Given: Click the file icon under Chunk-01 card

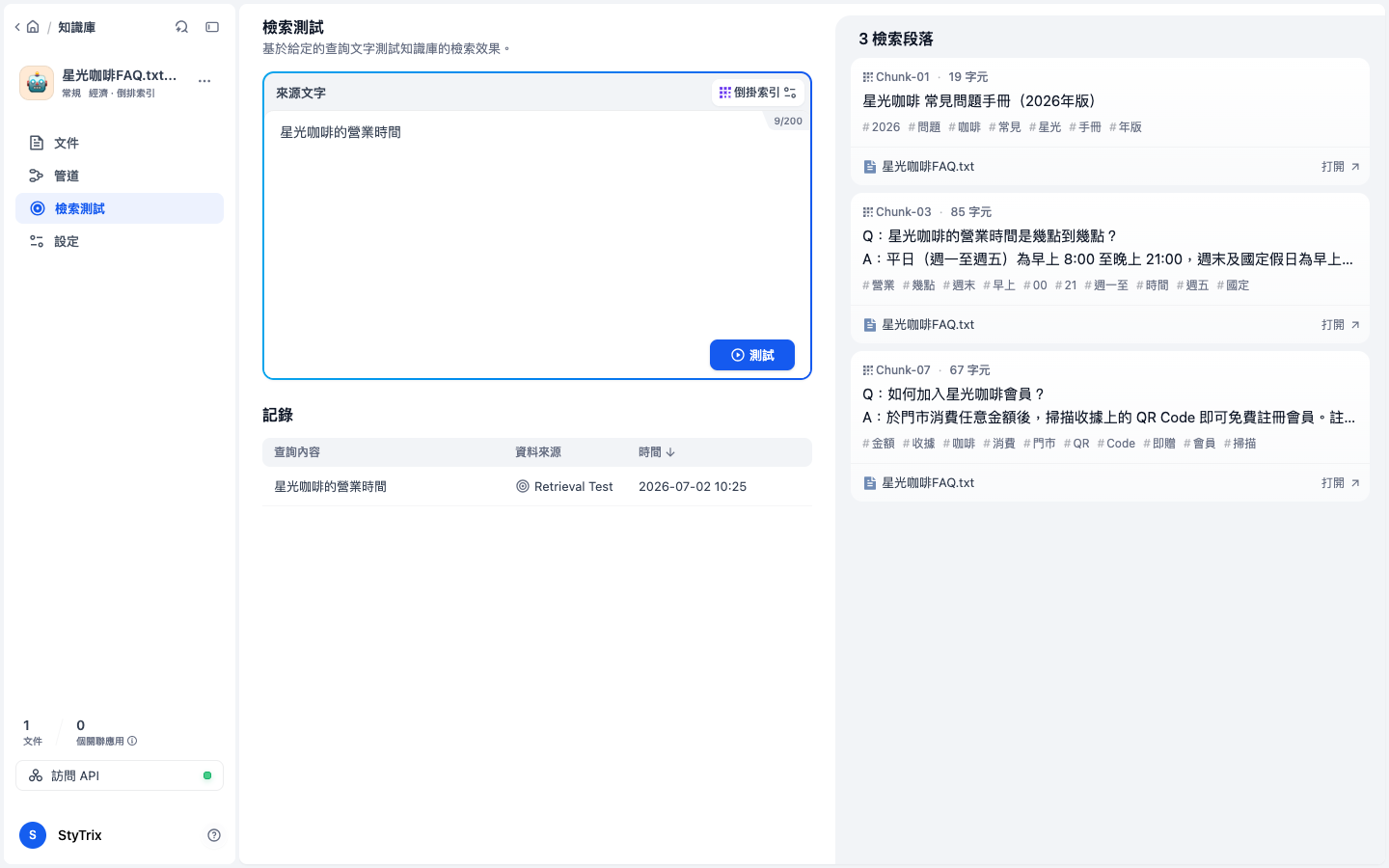Looking at the screenshot, I should [869, 167].
